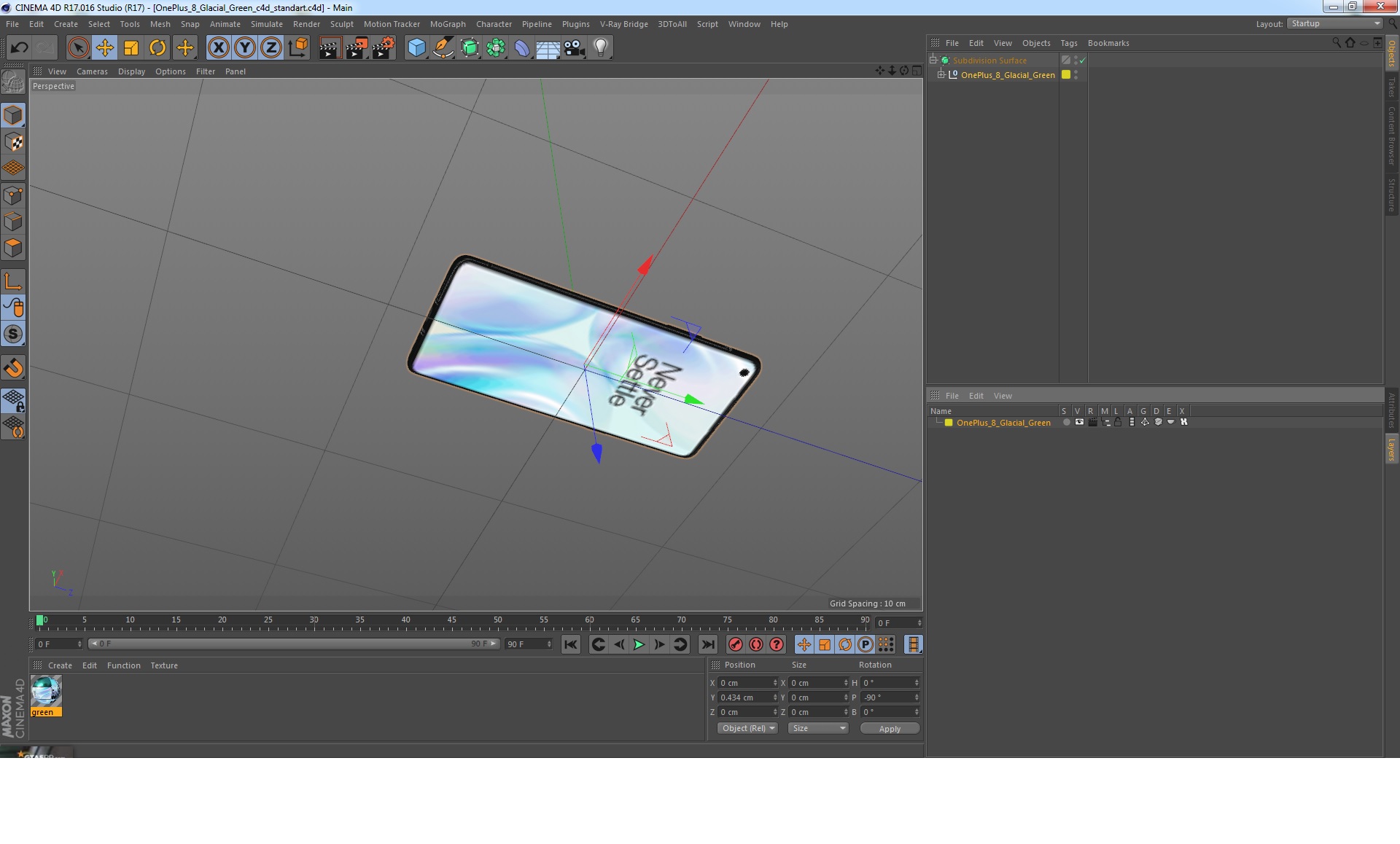Toggle Enable Snap magnet icon
Image resolution: width=1400 pixels, height=844 pixels.
tap(13, 368)
